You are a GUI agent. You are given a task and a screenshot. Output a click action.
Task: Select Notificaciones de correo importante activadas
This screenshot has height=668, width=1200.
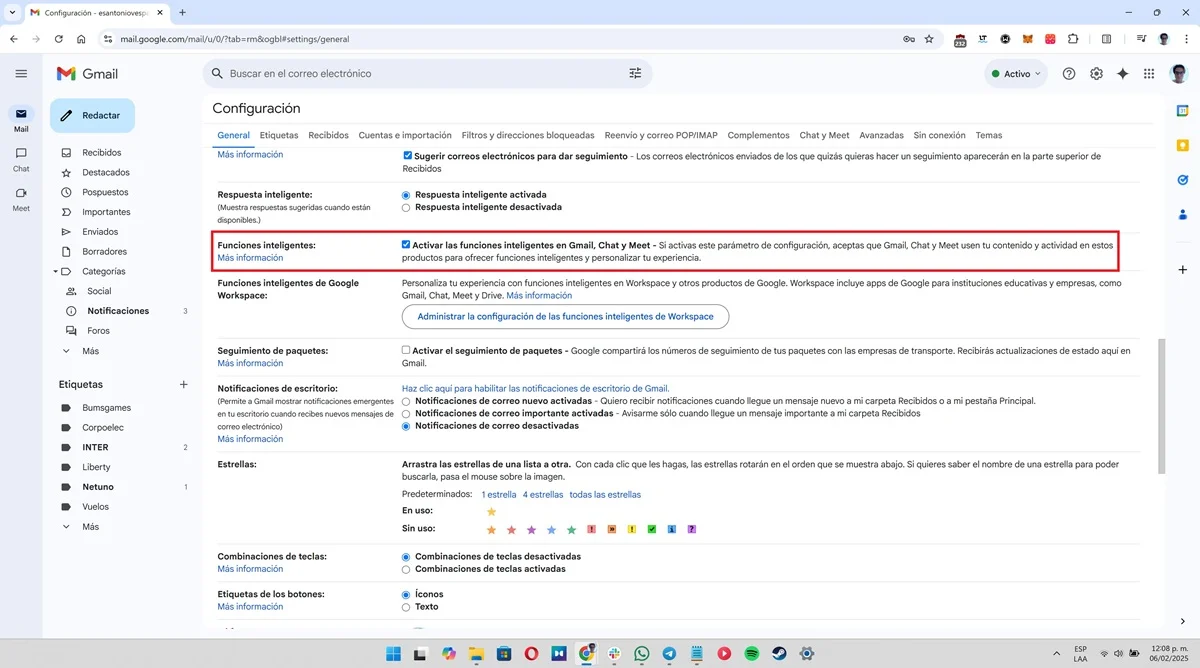pos(406,413)
